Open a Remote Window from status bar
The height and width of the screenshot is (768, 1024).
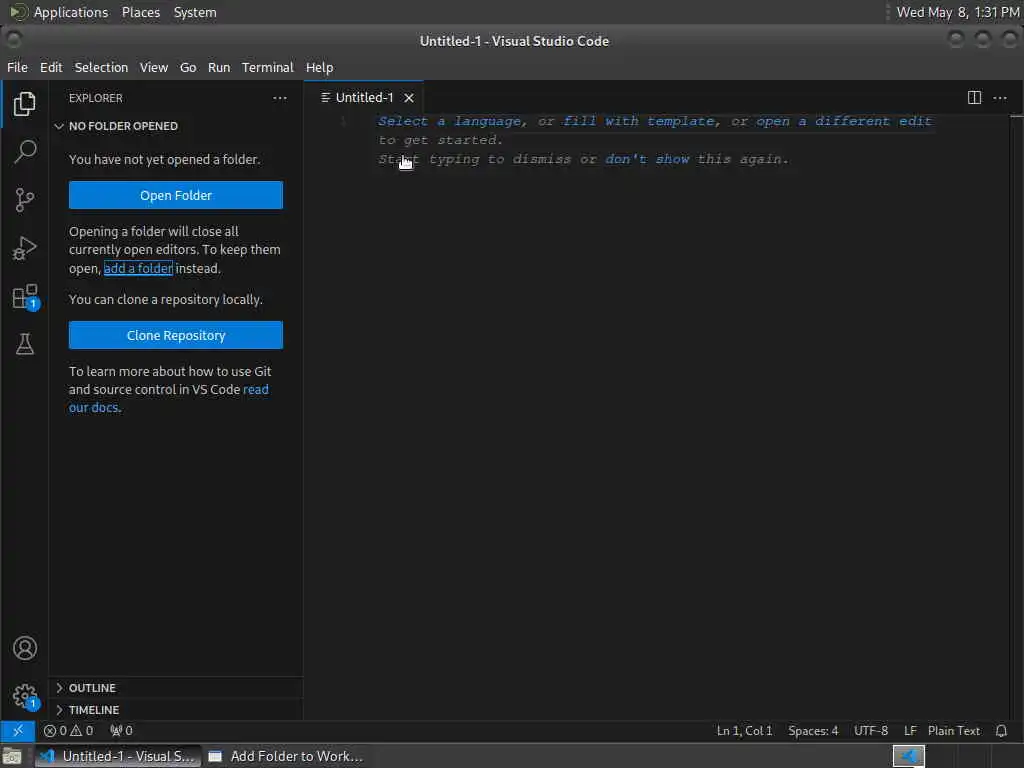click(x=18, y=731)
